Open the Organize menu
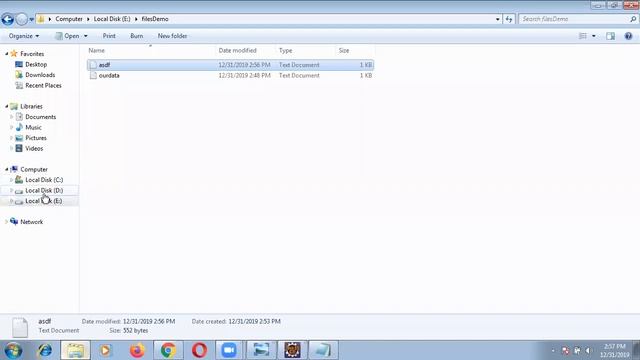 (x=24, y=36)
